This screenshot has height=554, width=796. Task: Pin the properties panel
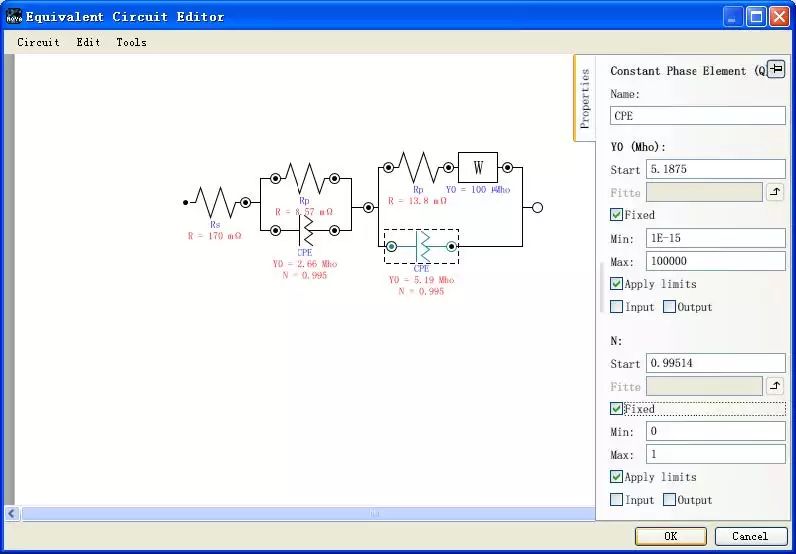[776, 69]
